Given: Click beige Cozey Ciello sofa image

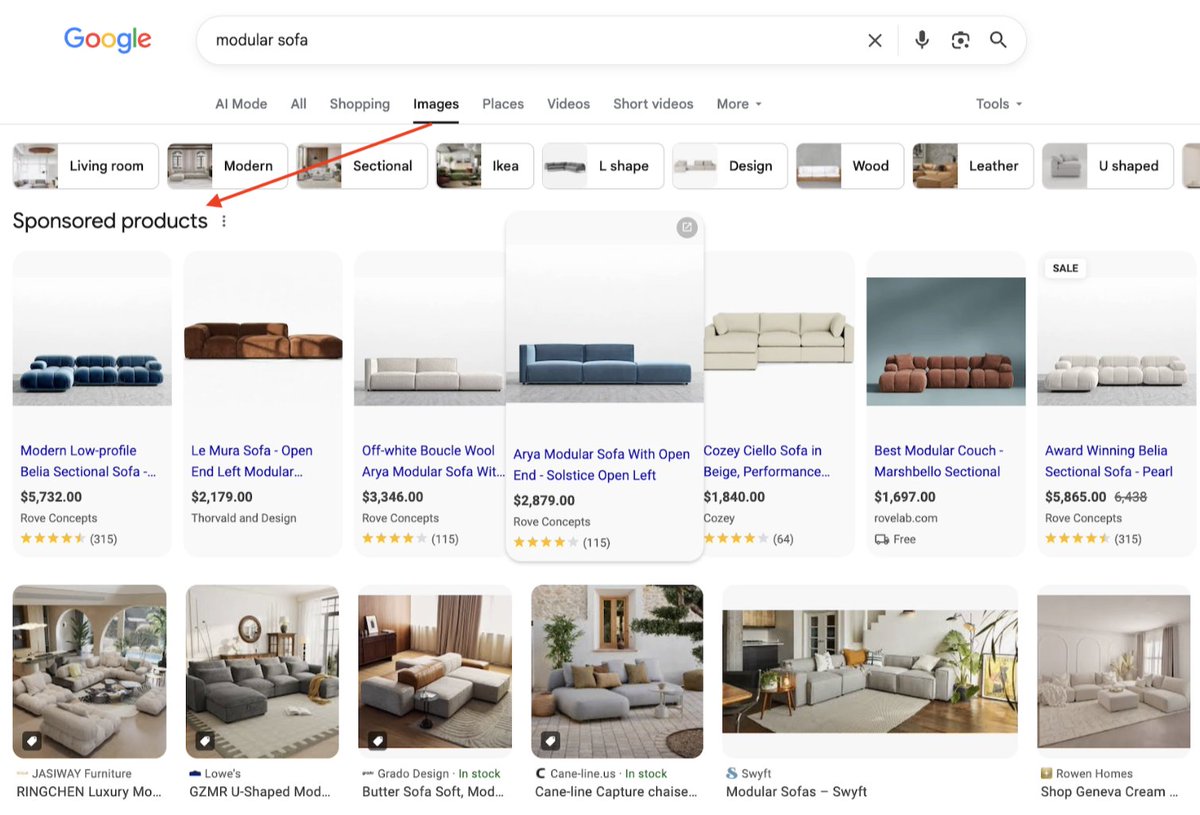Looking at the screenshot, I should (x=779, y=341).
